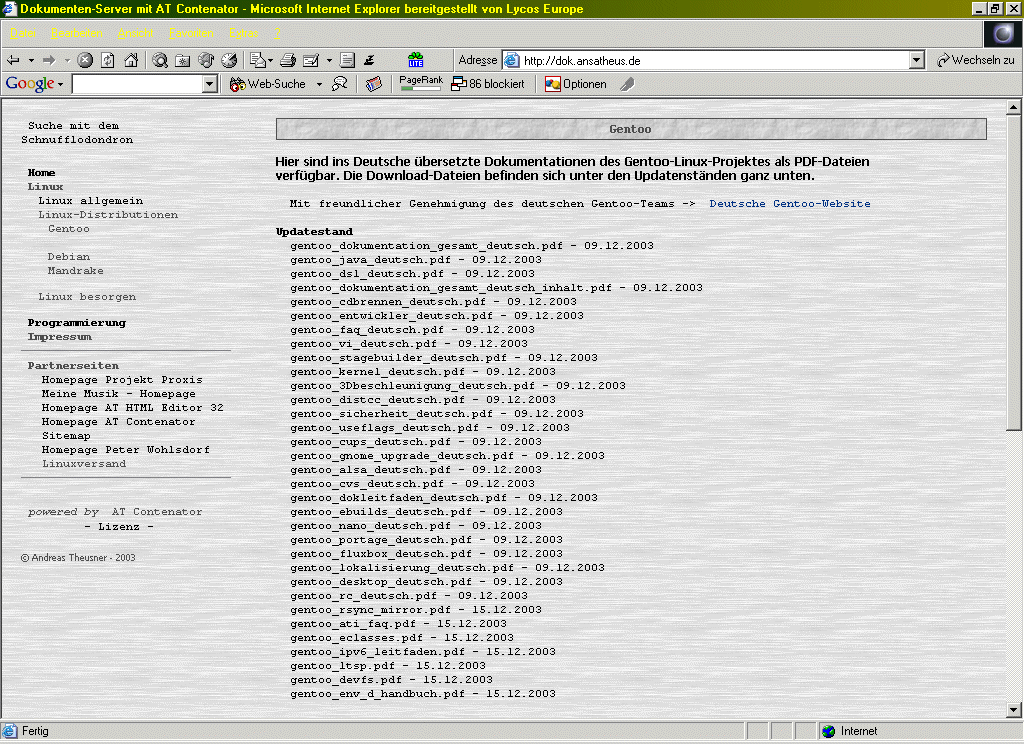Open the Linux allgemein sidebar link
1024x744 pixels.
(x=90, y=201)
